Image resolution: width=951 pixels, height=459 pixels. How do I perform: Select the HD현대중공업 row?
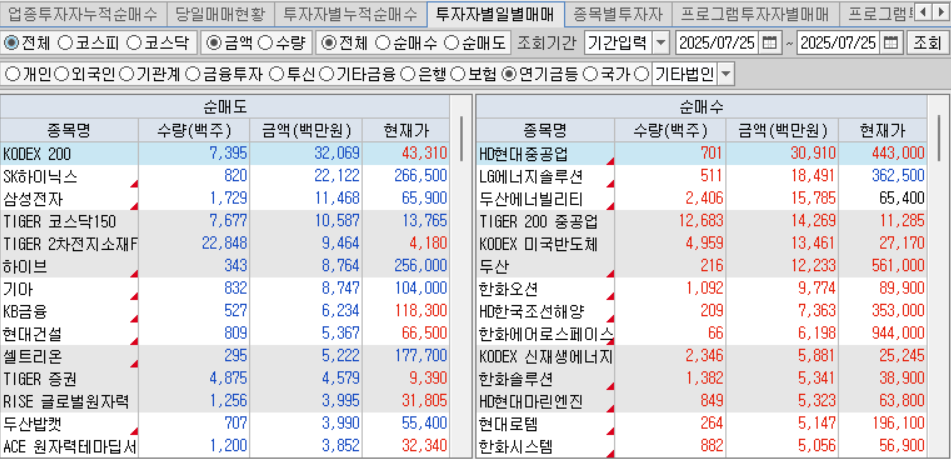pos(702,153)
